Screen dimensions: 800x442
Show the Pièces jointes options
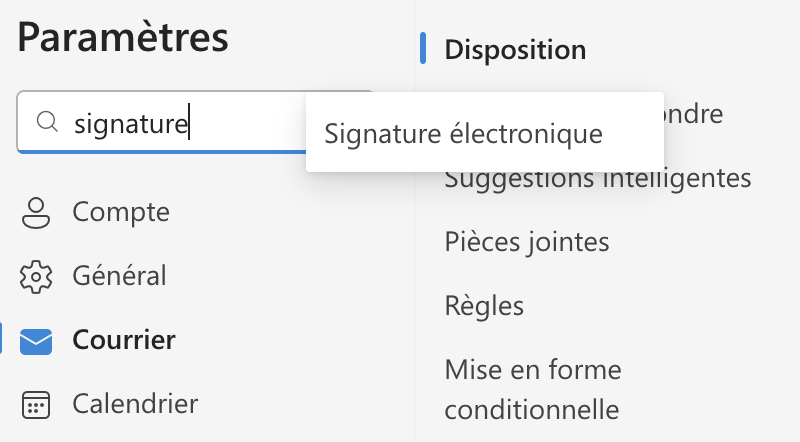click(526, 241)
